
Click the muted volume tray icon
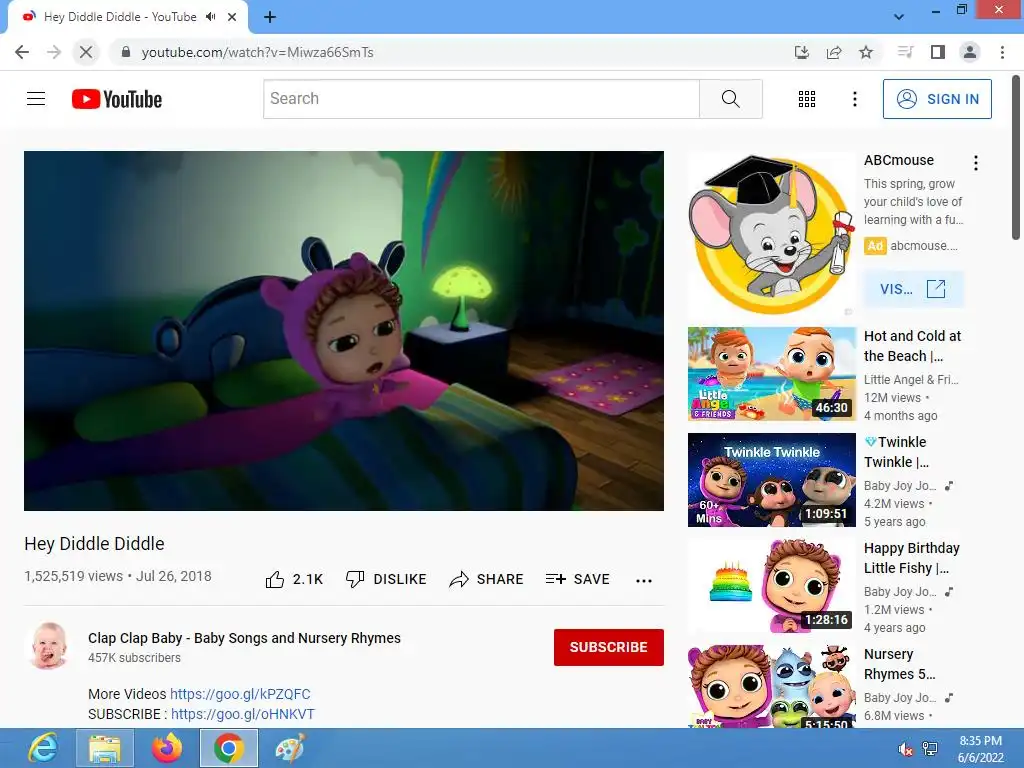coord(906,749)
